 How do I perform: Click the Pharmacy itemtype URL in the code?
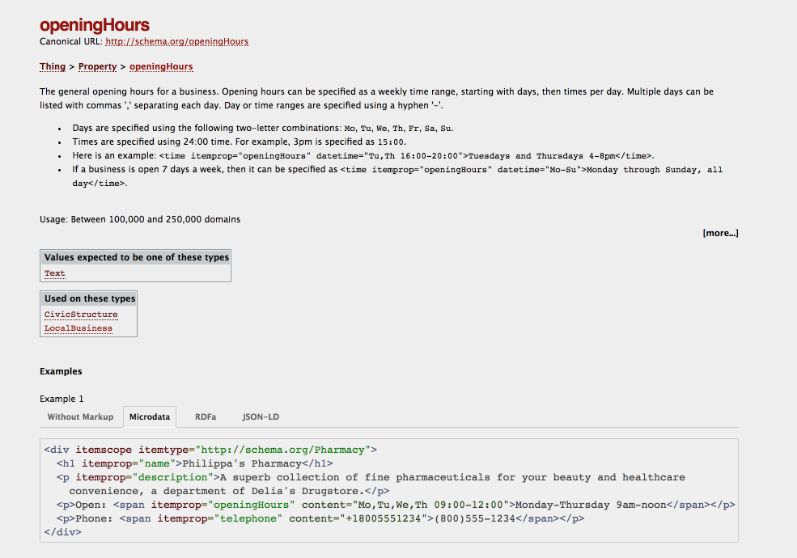tap(282, 450)
